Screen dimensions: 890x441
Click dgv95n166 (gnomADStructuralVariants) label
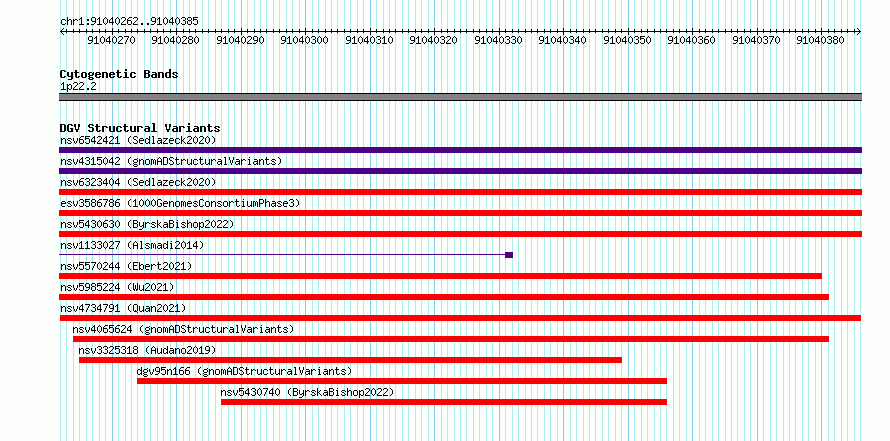pyautogui.click(x=245, y=371)
